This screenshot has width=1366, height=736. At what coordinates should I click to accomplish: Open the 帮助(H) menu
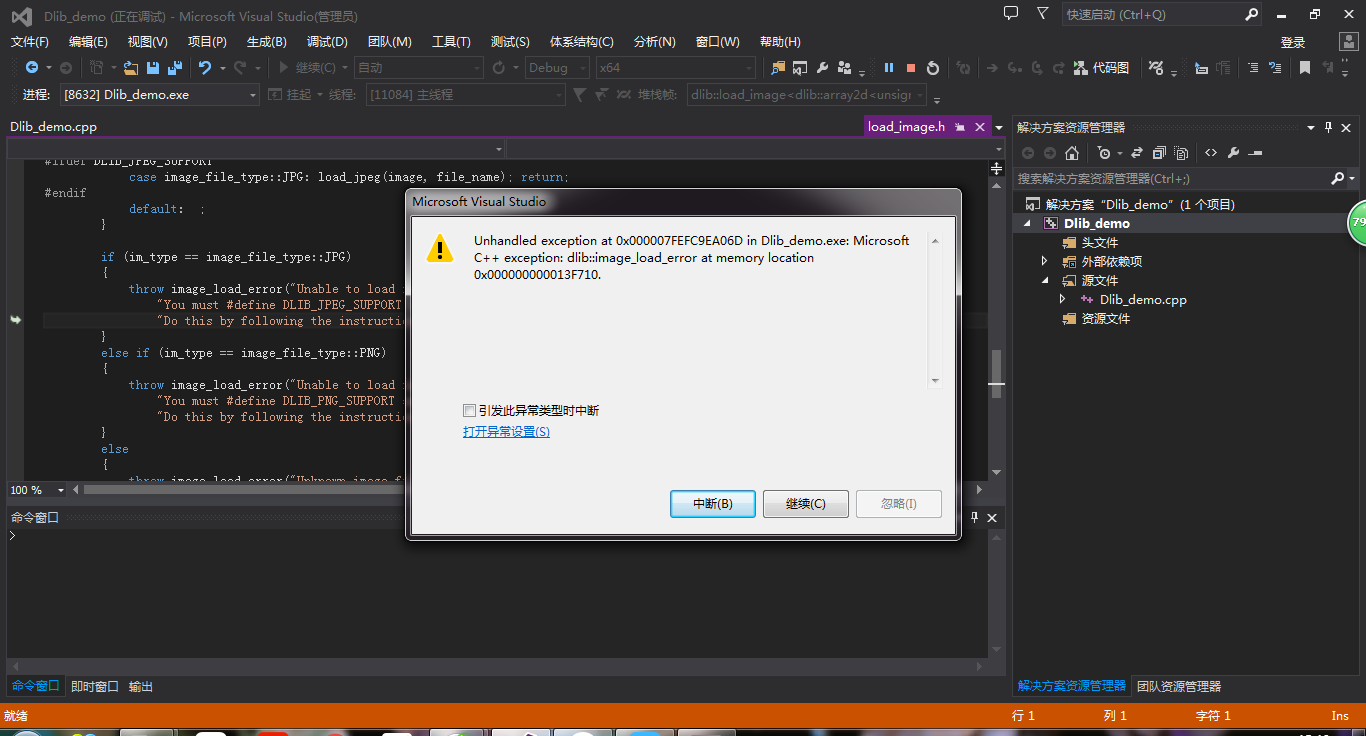coord(780,41)
